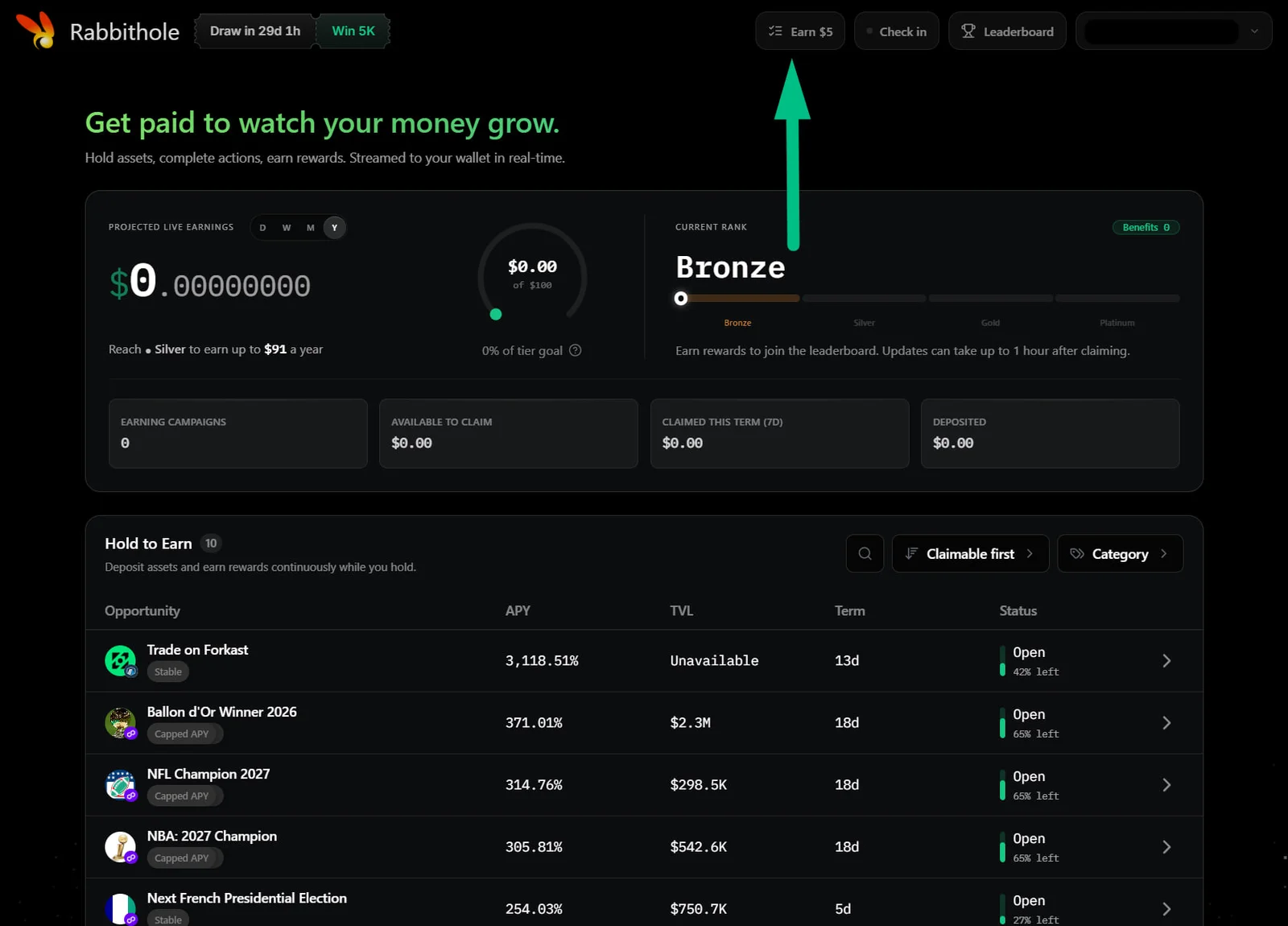Open Next French Presidential Election row chevron

[1166, 909]
